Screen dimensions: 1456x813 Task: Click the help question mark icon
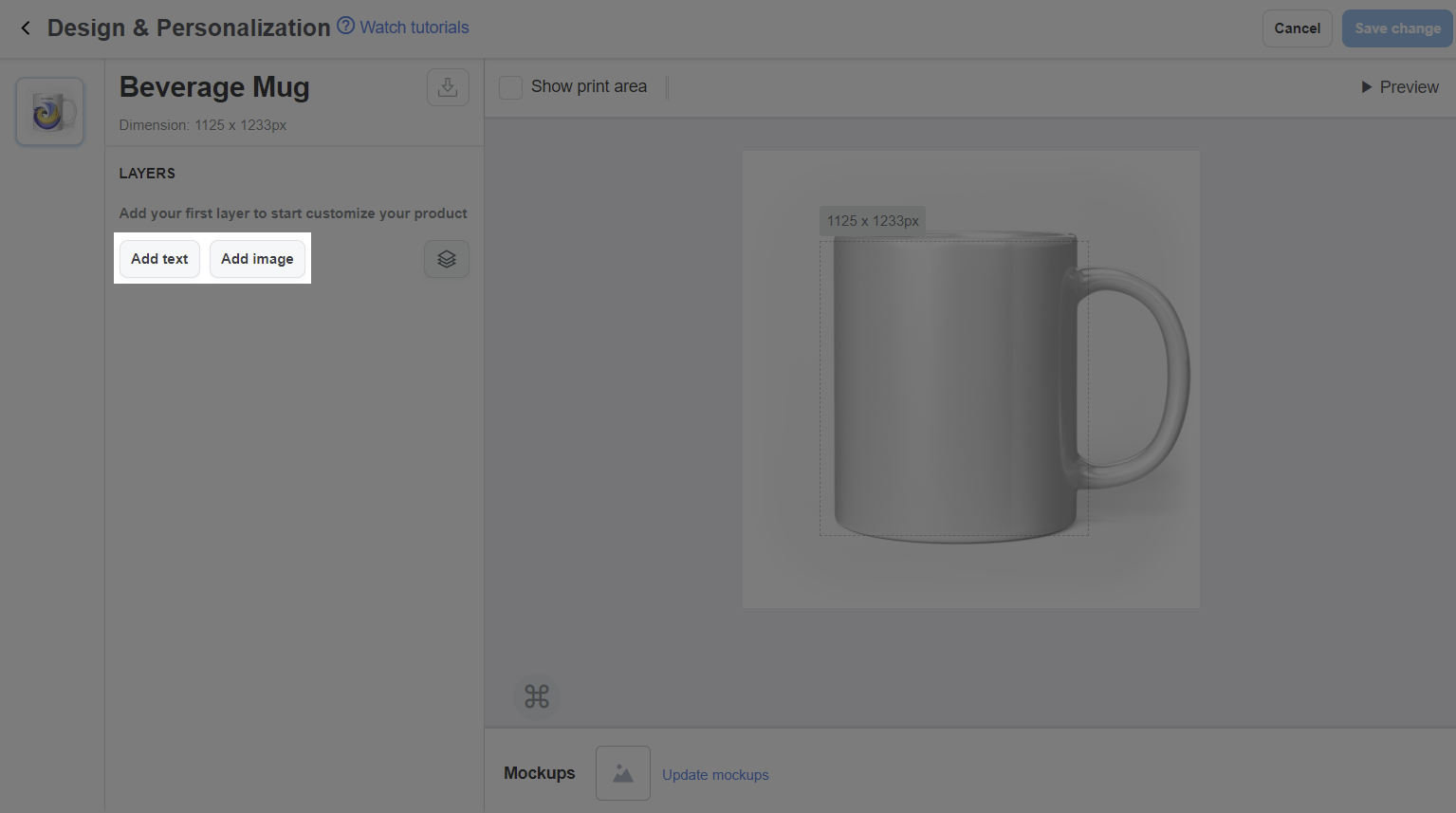[345, 27]
